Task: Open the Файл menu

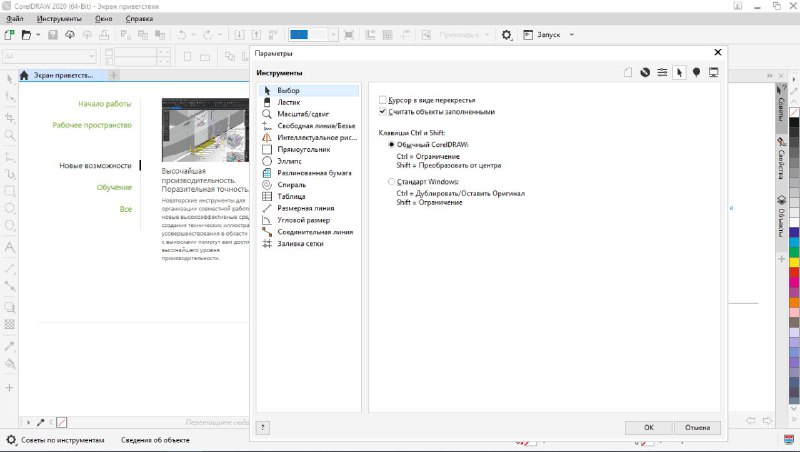Action: (15, 18)
